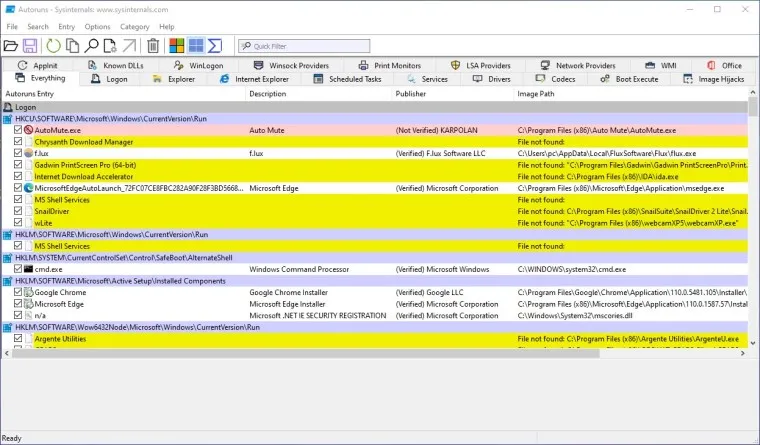Click the MicrosoftEdgeAutoLaunch Edge icon
The width and height of the screenshot is (760, 445).
(29, 188)
